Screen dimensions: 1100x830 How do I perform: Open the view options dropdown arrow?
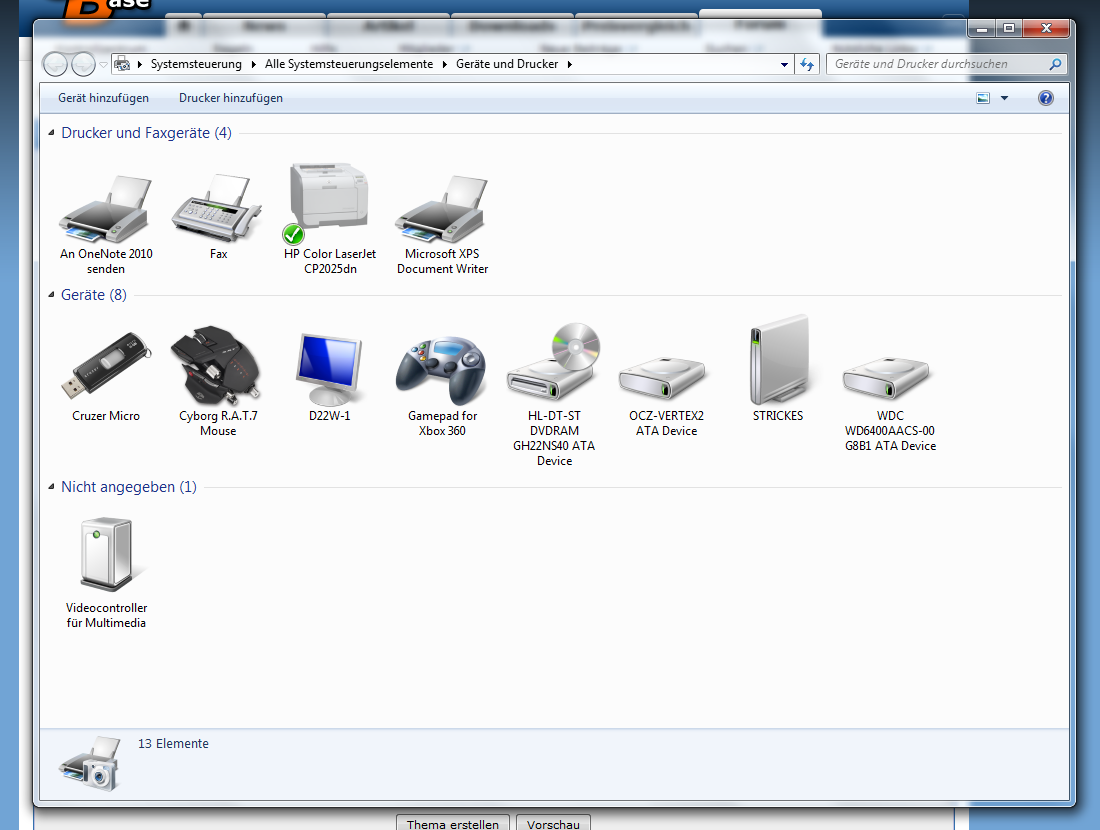(x=1004, y=98)
